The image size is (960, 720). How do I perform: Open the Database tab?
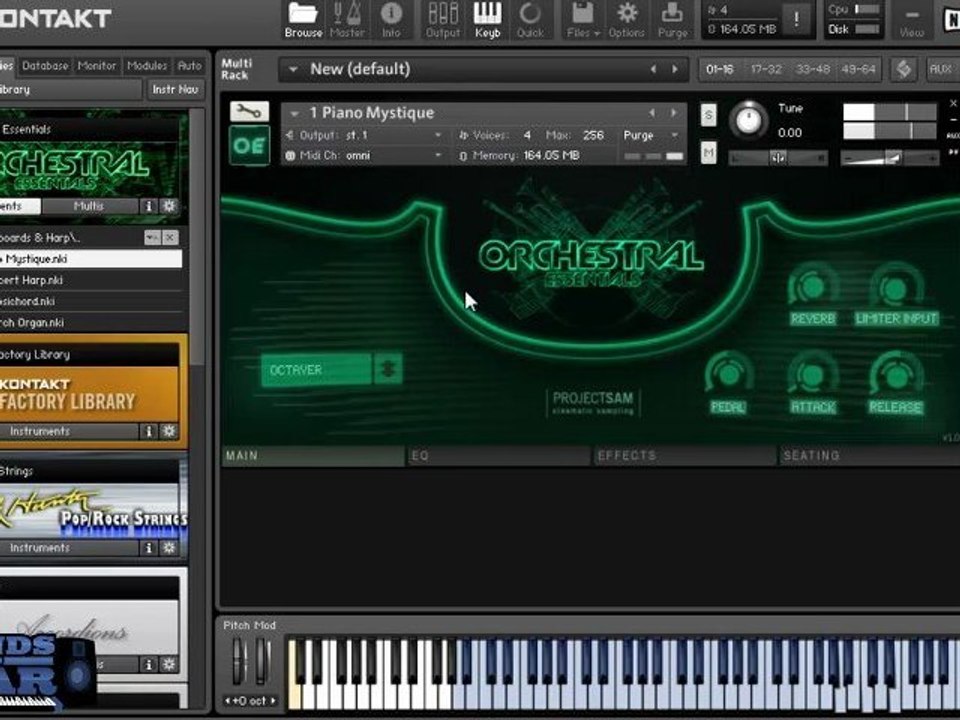45,66
